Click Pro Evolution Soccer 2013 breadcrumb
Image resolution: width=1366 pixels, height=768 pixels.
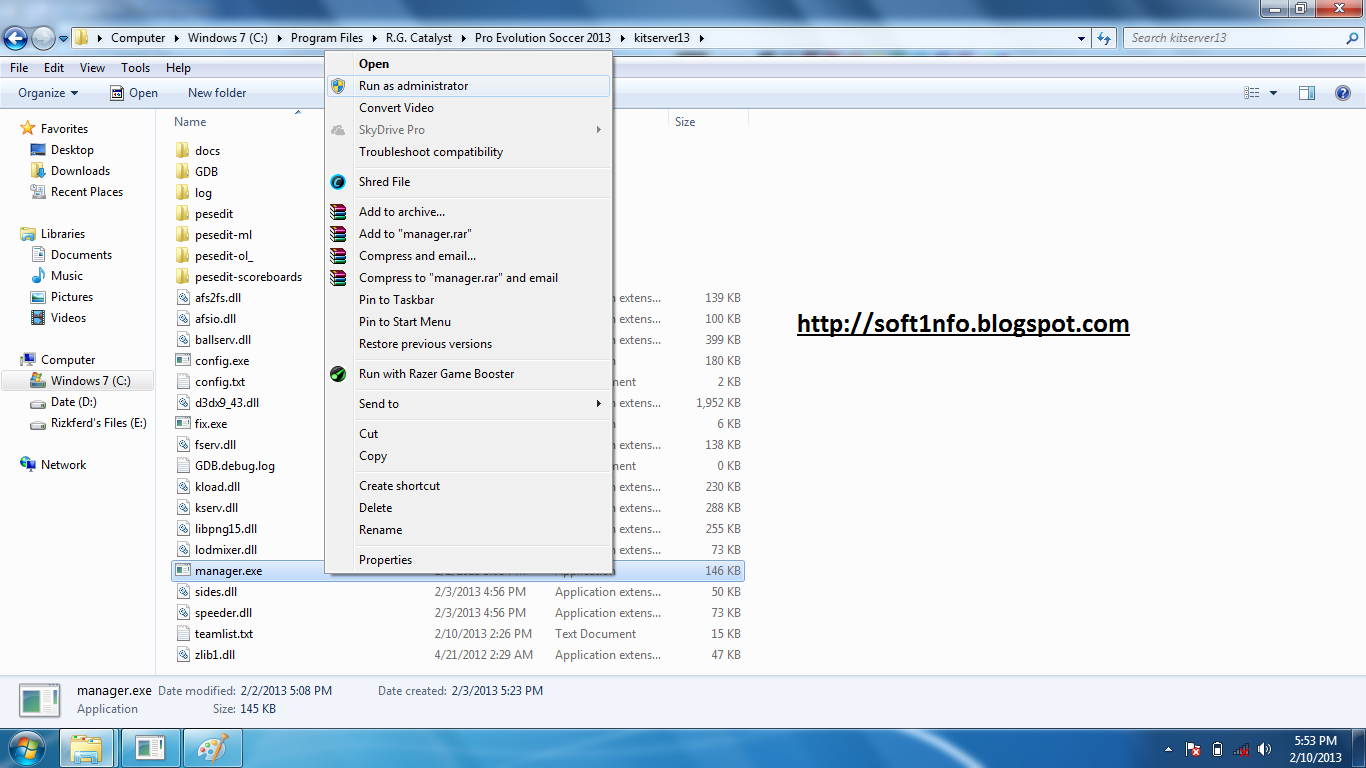(542, 38)
